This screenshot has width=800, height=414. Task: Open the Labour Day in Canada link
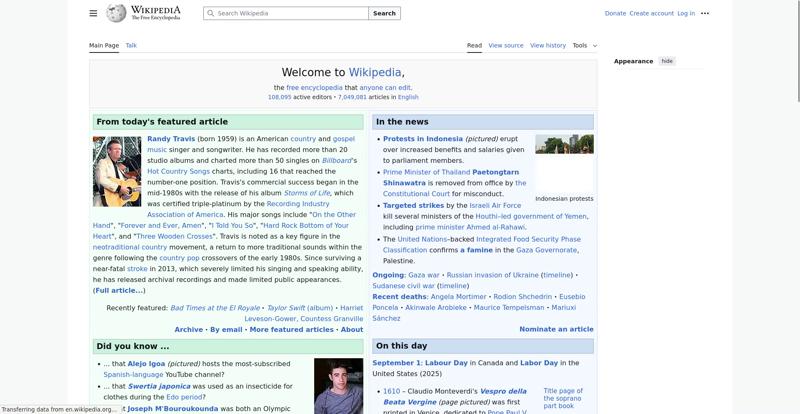click(446, 363)
